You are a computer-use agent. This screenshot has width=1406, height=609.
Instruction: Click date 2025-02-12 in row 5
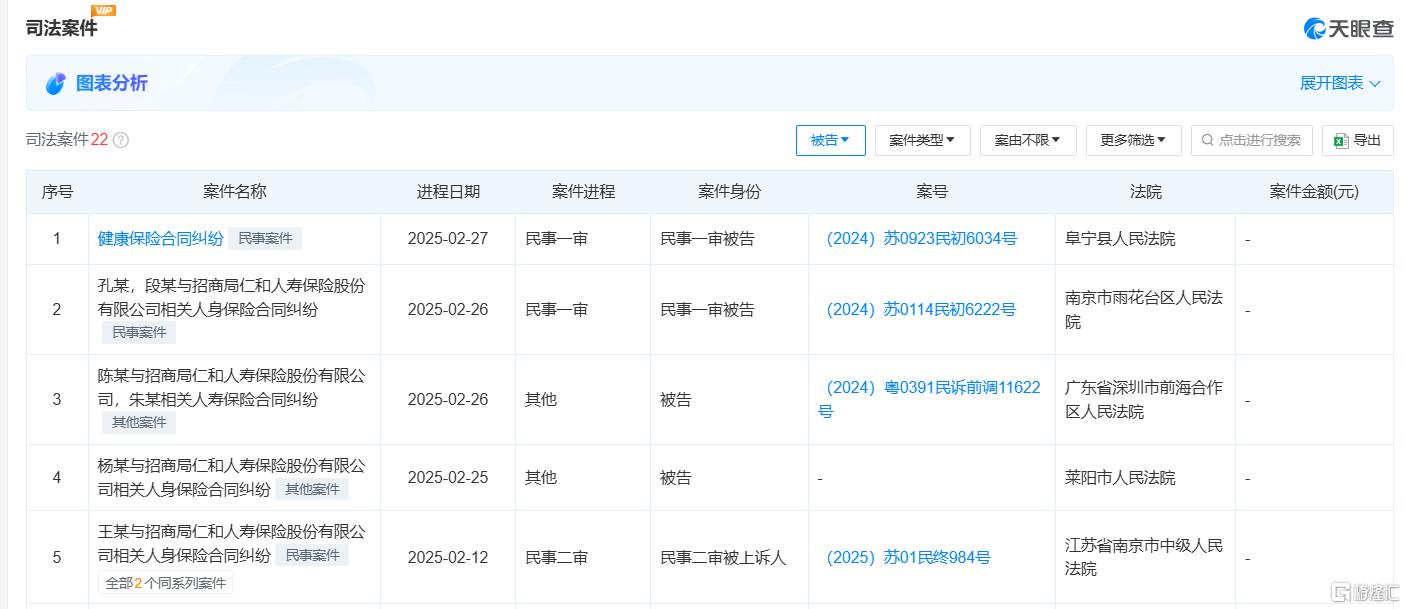[x=448, y=557]
